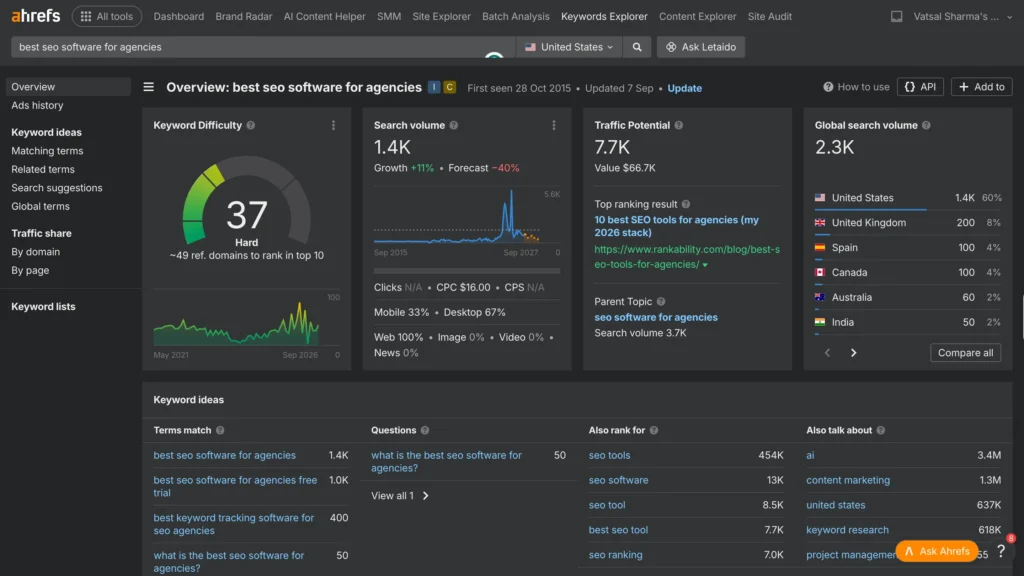Open Search volume card three-dot menu
The image size is (1024, 576).
tap(554, 125)
